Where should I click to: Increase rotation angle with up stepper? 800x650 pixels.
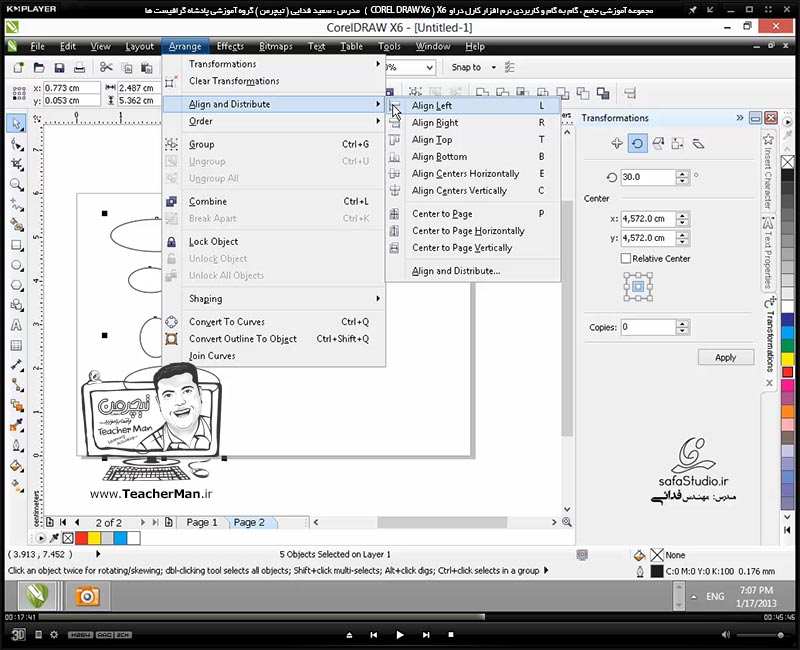click(683, 174)
